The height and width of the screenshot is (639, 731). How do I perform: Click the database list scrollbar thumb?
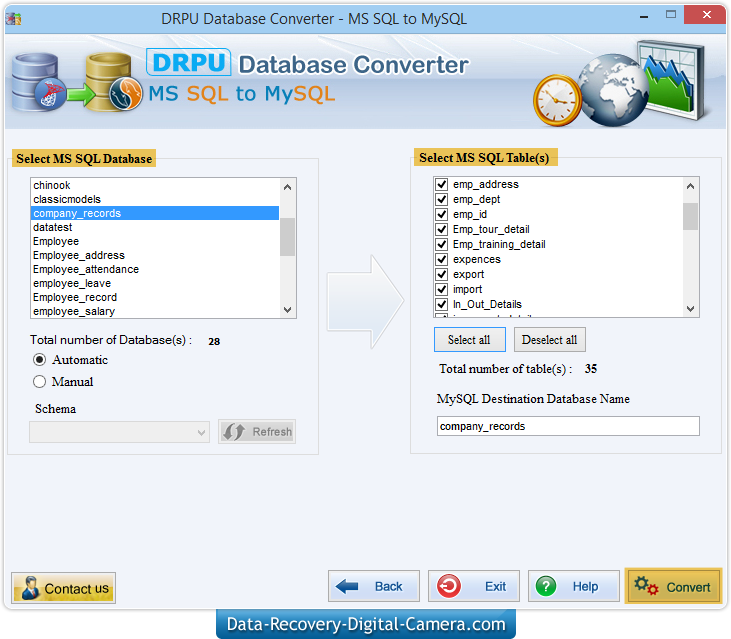click(x=288, y=237)
